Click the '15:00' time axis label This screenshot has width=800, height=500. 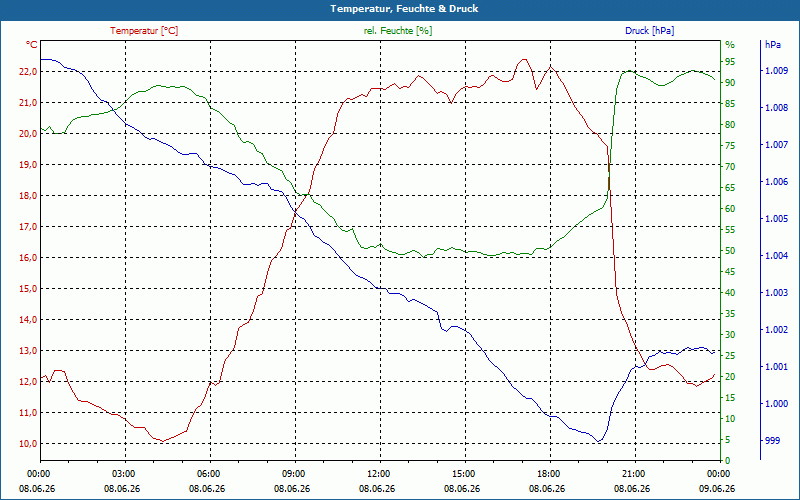tap(463, 473)
